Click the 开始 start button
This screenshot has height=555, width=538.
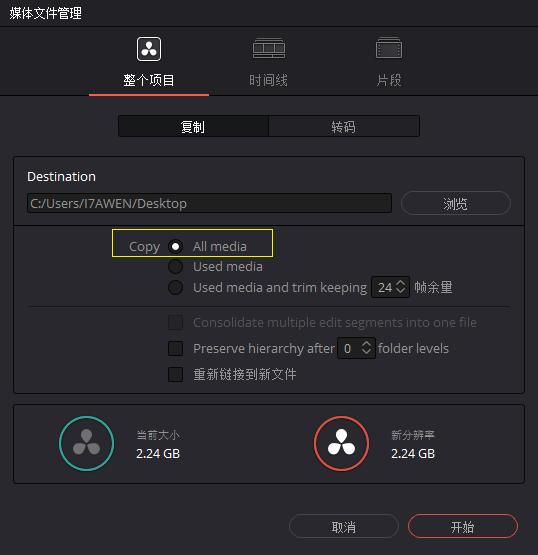(x=463, y=527)
